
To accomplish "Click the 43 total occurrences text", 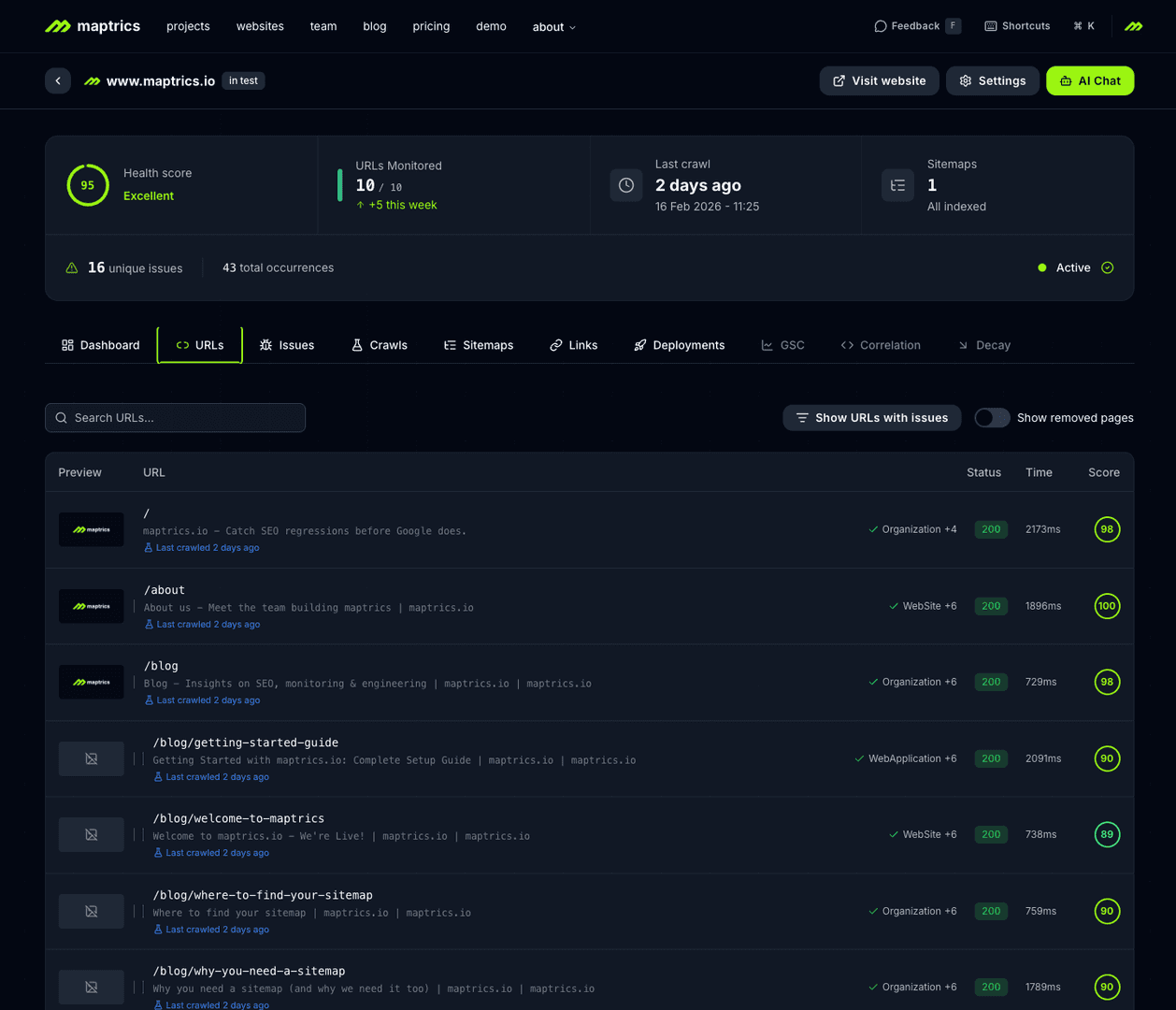I will tap(278, 267).
